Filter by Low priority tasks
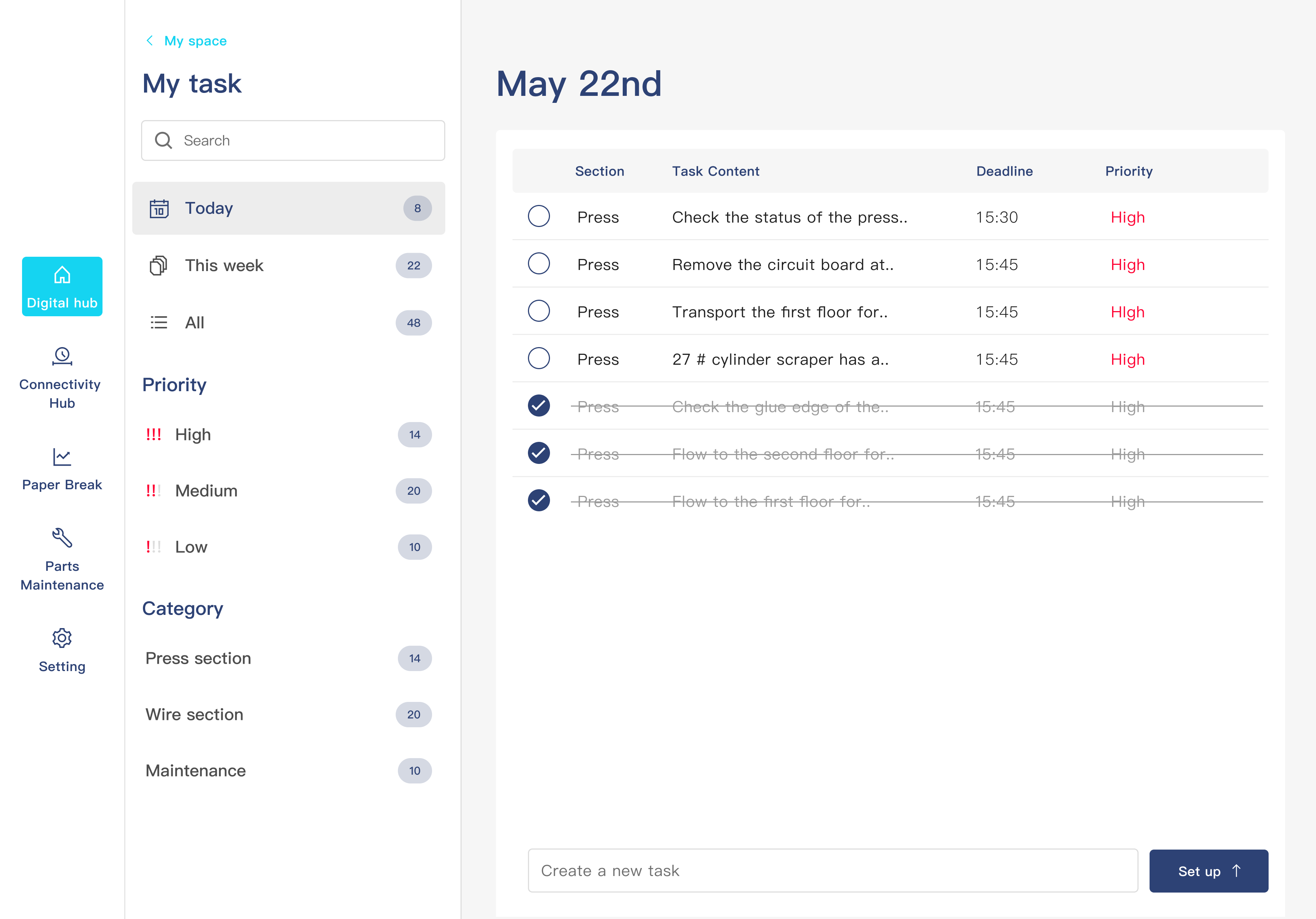This screenshot has width=1316, height=919. 191,547
